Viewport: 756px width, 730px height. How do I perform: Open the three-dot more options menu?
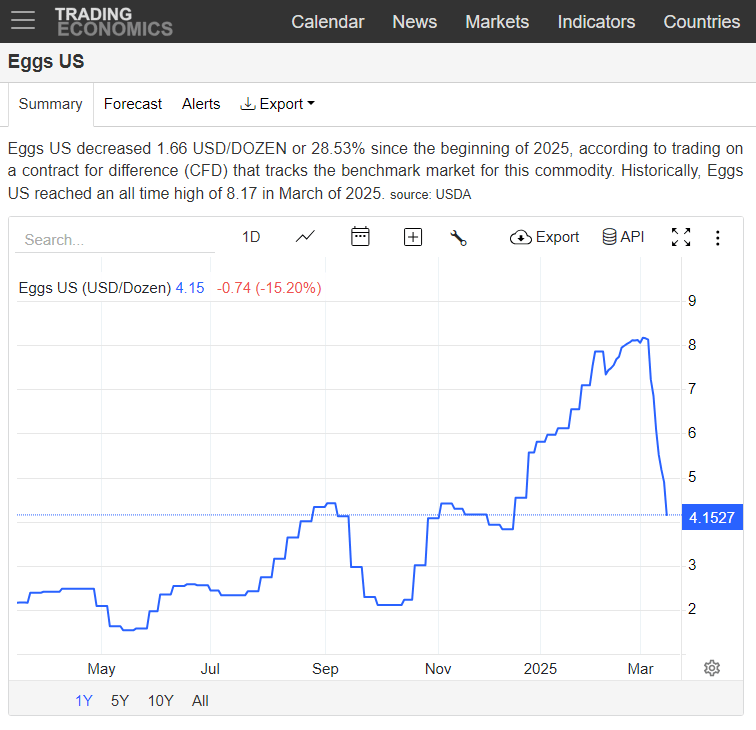pos(717,238)
